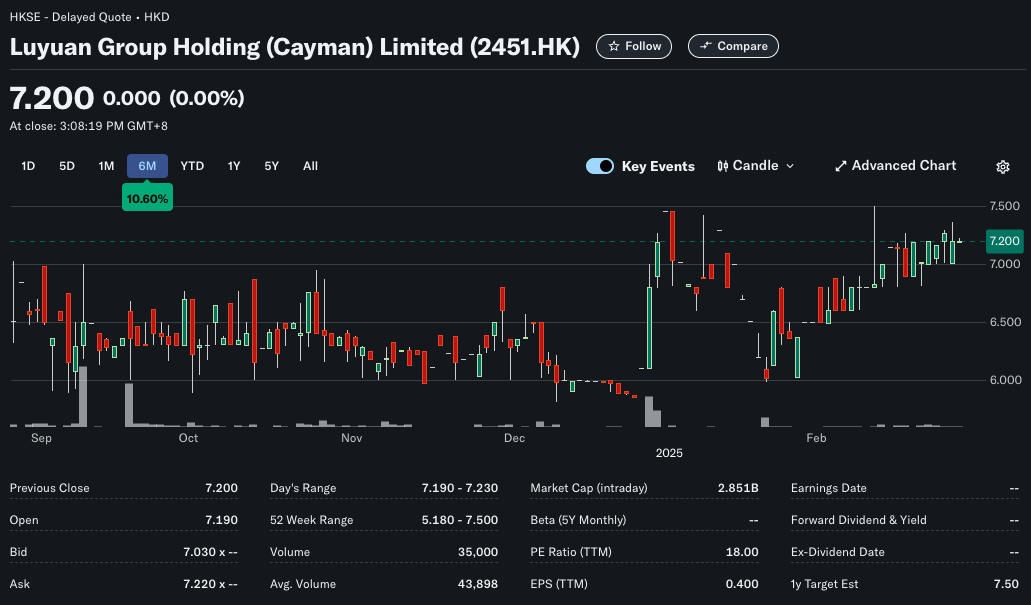Click the EPS (TTM) value 0.400
The height and width of the screenshot is (605, 1031).
click(x=742, y=584)
